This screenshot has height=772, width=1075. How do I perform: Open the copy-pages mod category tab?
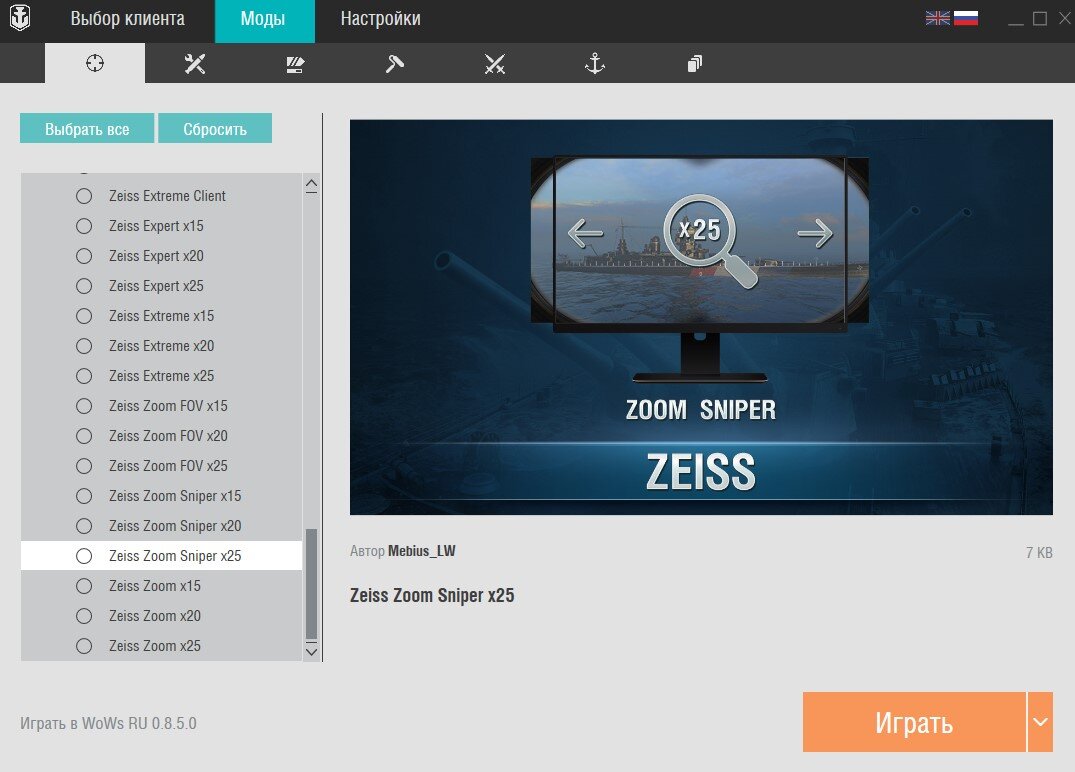(x=694, y=64)
